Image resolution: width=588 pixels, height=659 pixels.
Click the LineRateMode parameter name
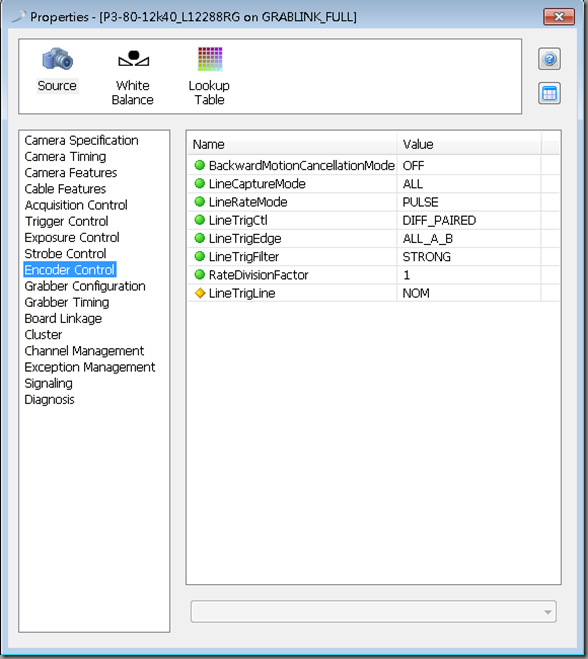point(248,202)
